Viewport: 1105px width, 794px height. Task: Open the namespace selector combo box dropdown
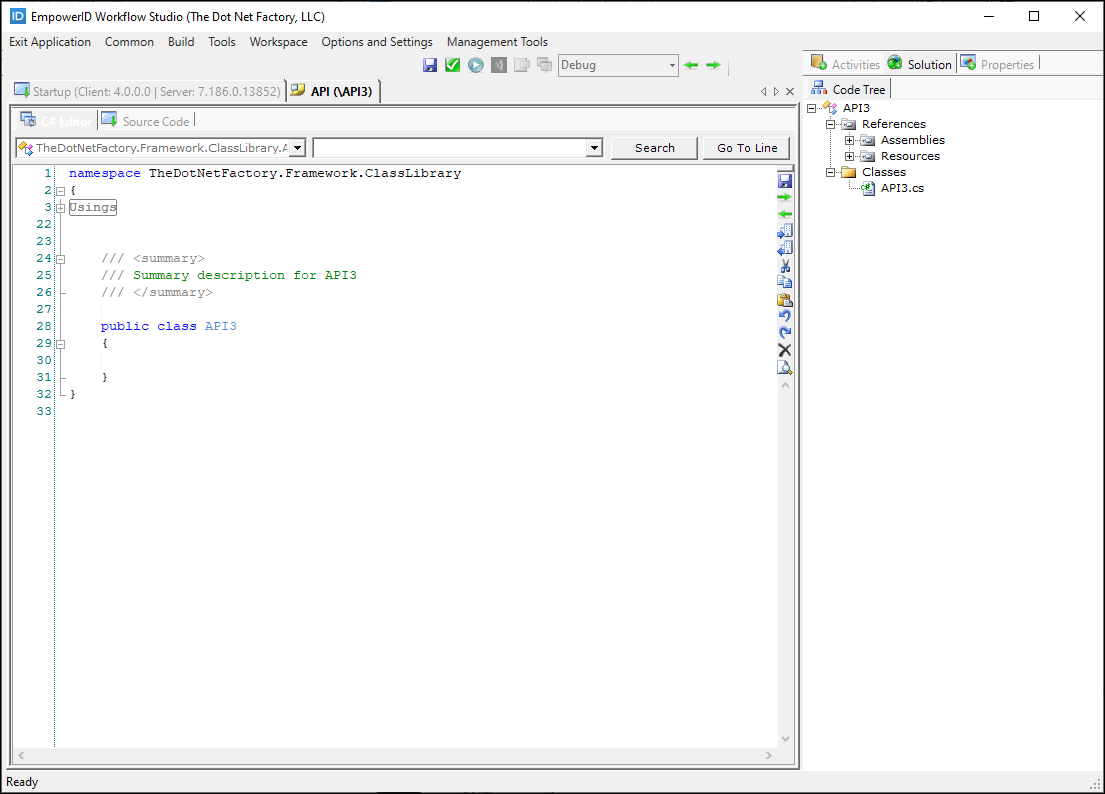point(297,147)
